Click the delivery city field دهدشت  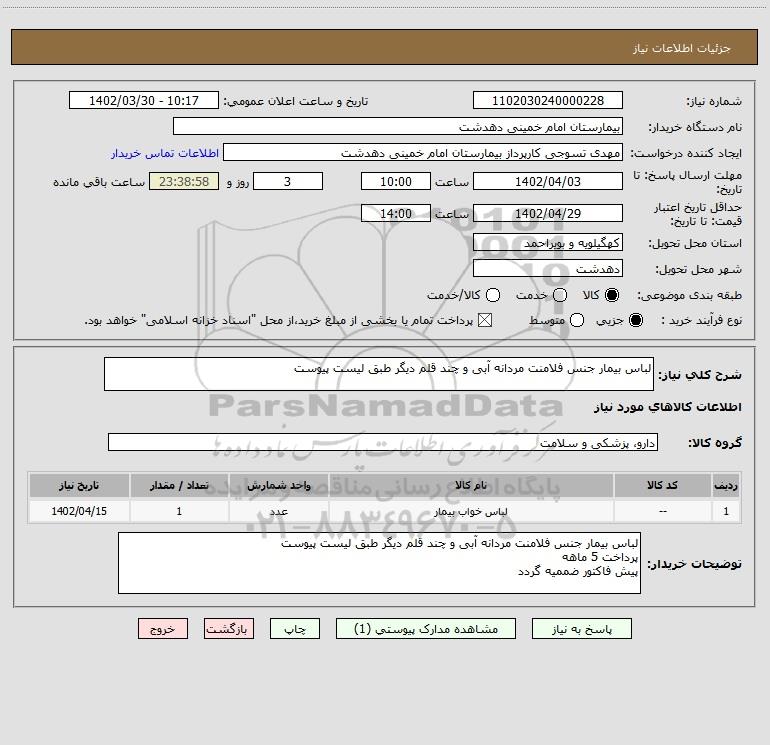coord(548,268)
